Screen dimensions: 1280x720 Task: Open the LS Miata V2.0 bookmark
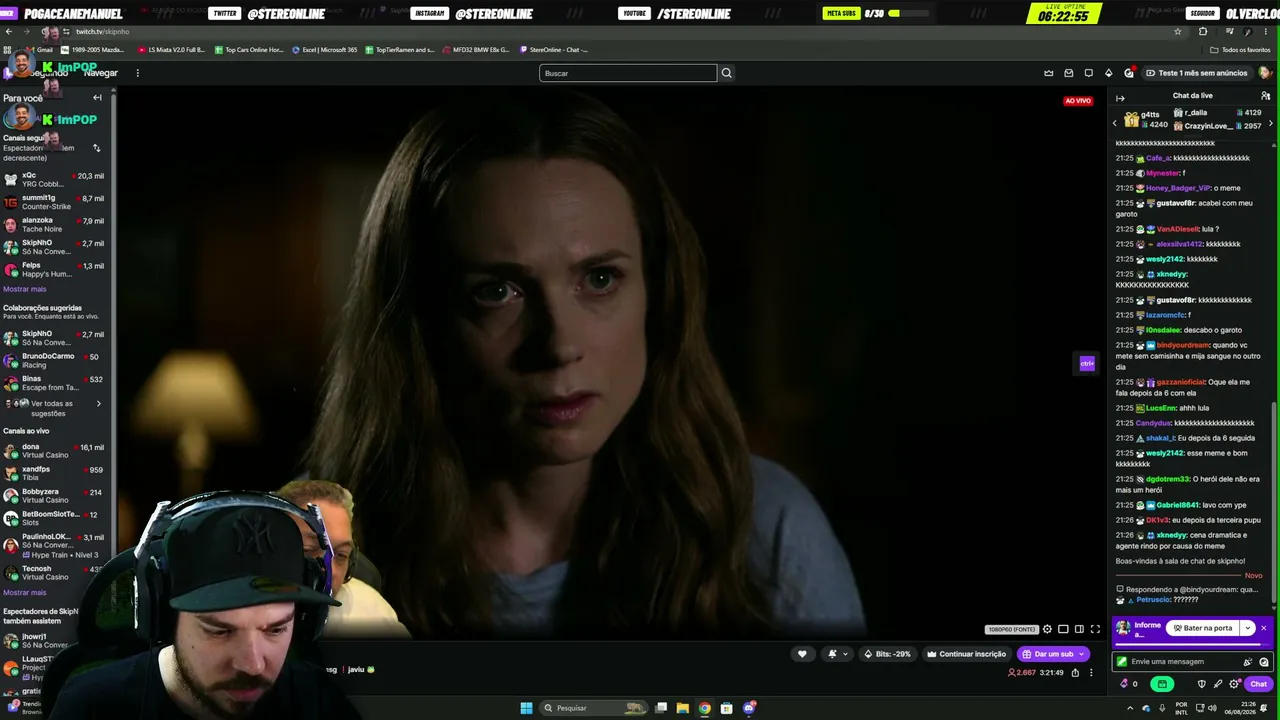[171, 49]
